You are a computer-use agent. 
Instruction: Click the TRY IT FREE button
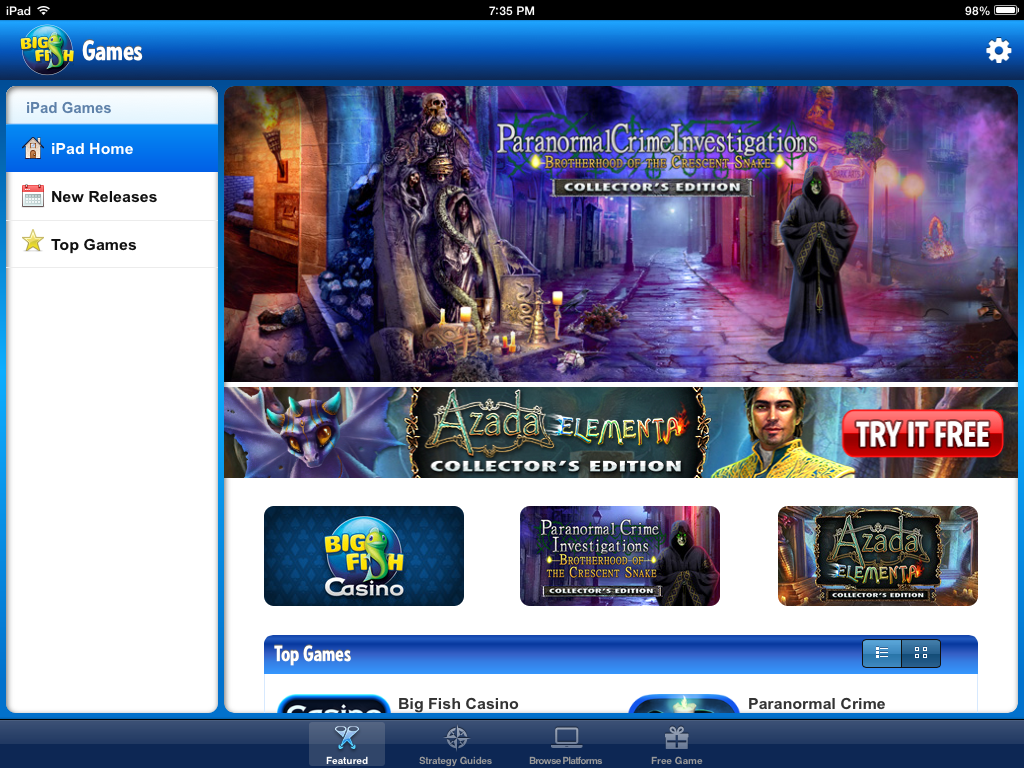[x=922, y=434]
